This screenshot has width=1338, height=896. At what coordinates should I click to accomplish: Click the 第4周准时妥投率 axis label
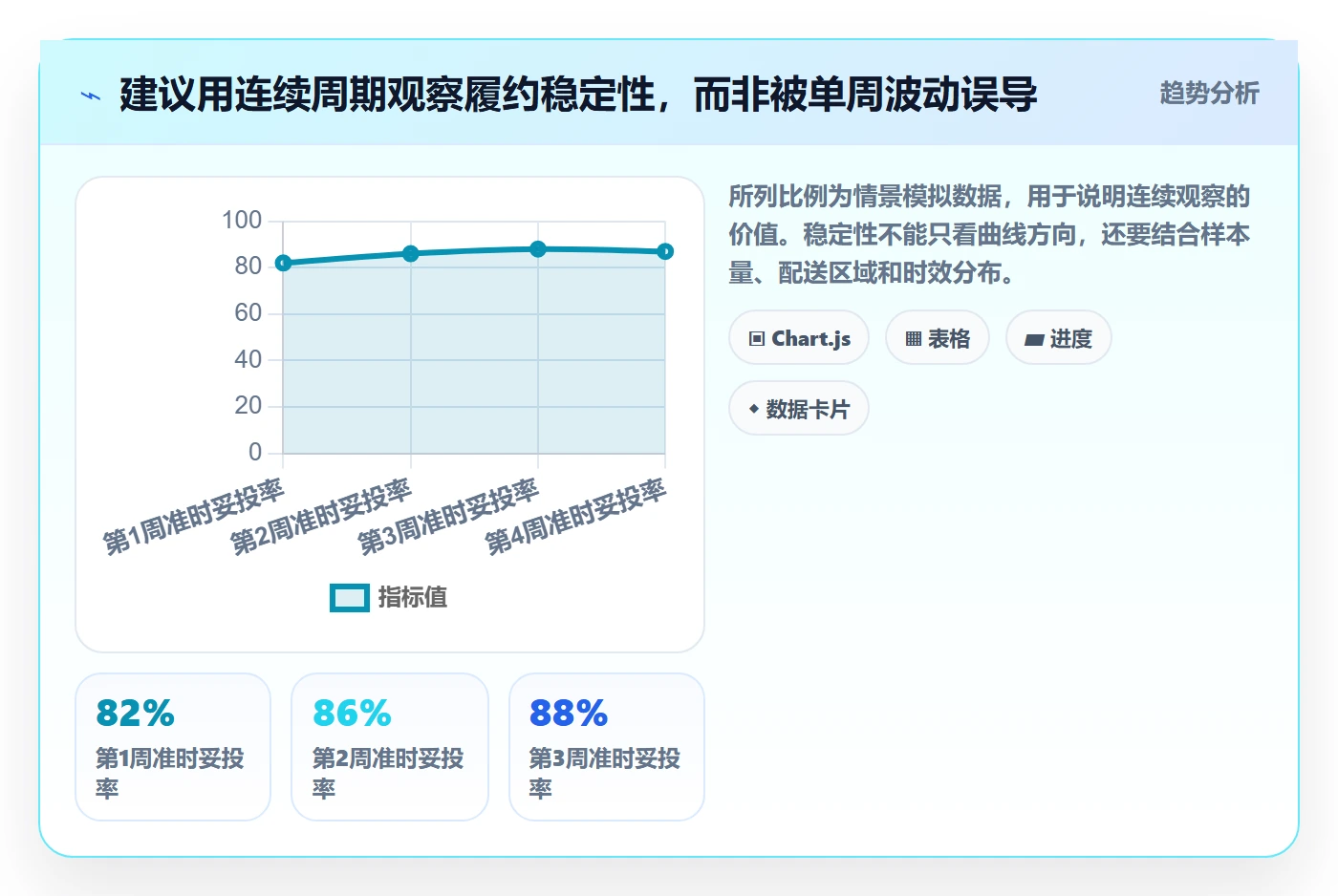[575, 516]
